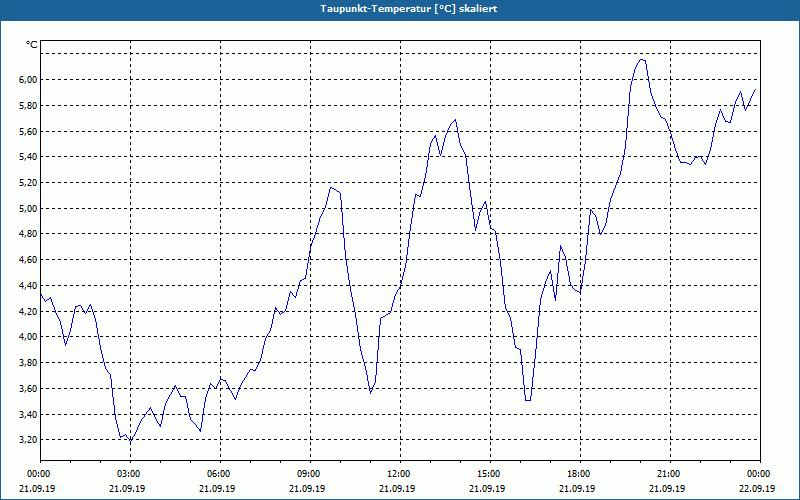
Task: Click the 21:00 time axis label
Action: (670, 474)
